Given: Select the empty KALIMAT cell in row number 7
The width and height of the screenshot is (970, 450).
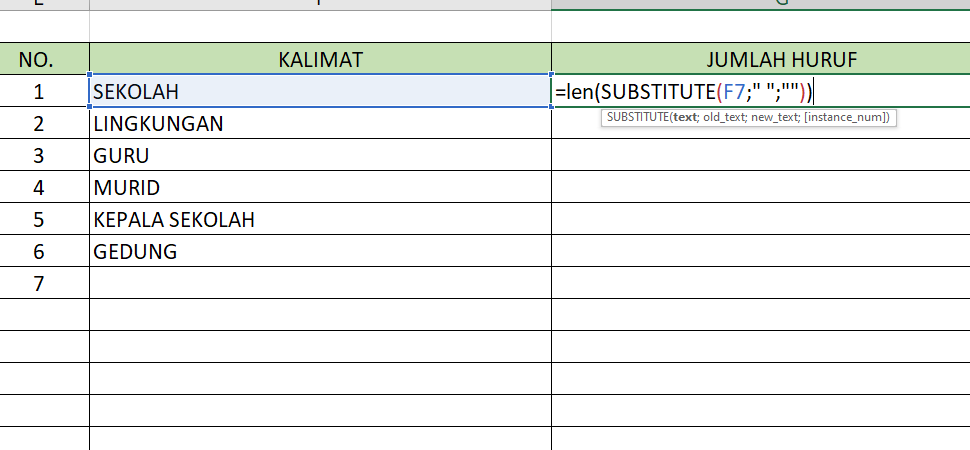Looking at the screenshot, I should point(320,284).
